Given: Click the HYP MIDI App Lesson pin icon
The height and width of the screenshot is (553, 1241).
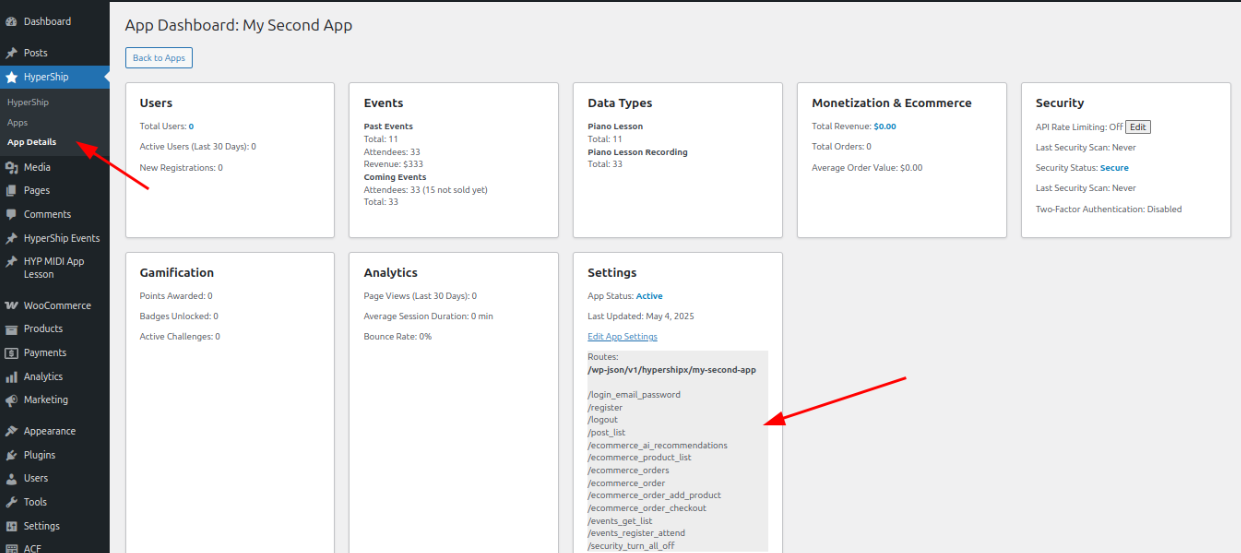Looking at the screenshot, I should pos(12,261).
